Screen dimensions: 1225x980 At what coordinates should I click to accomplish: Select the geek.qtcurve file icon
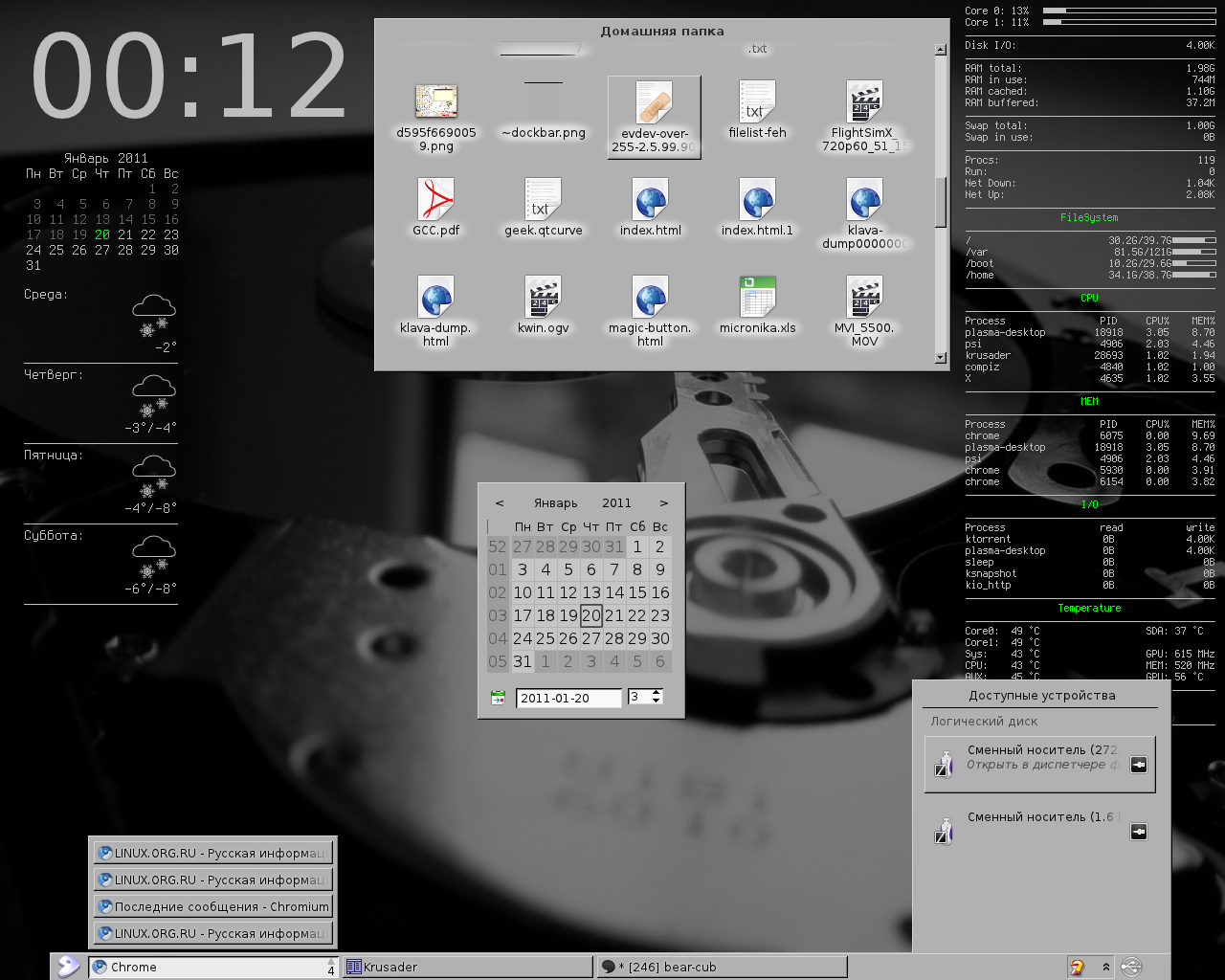(x=544, y=199)
